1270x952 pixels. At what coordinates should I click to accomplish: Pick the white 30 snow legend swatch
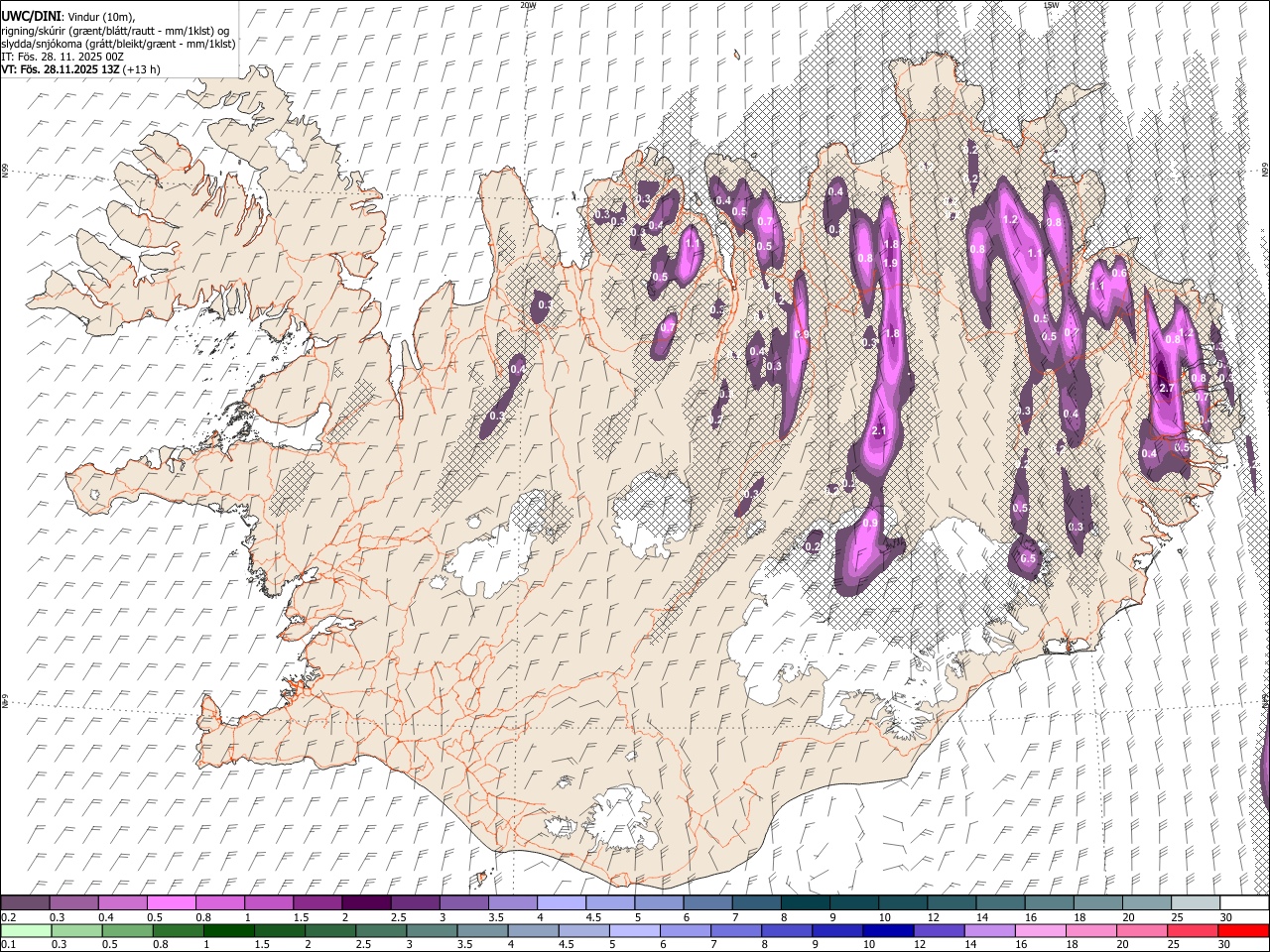point(1244,903)
